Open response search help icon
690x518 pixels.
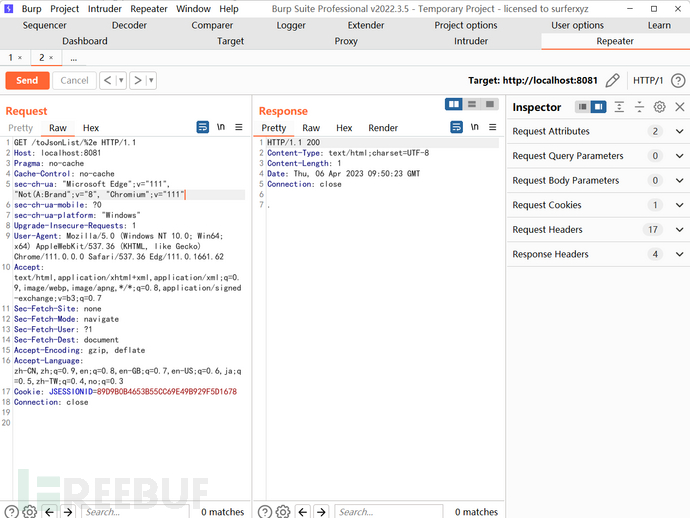265,511
